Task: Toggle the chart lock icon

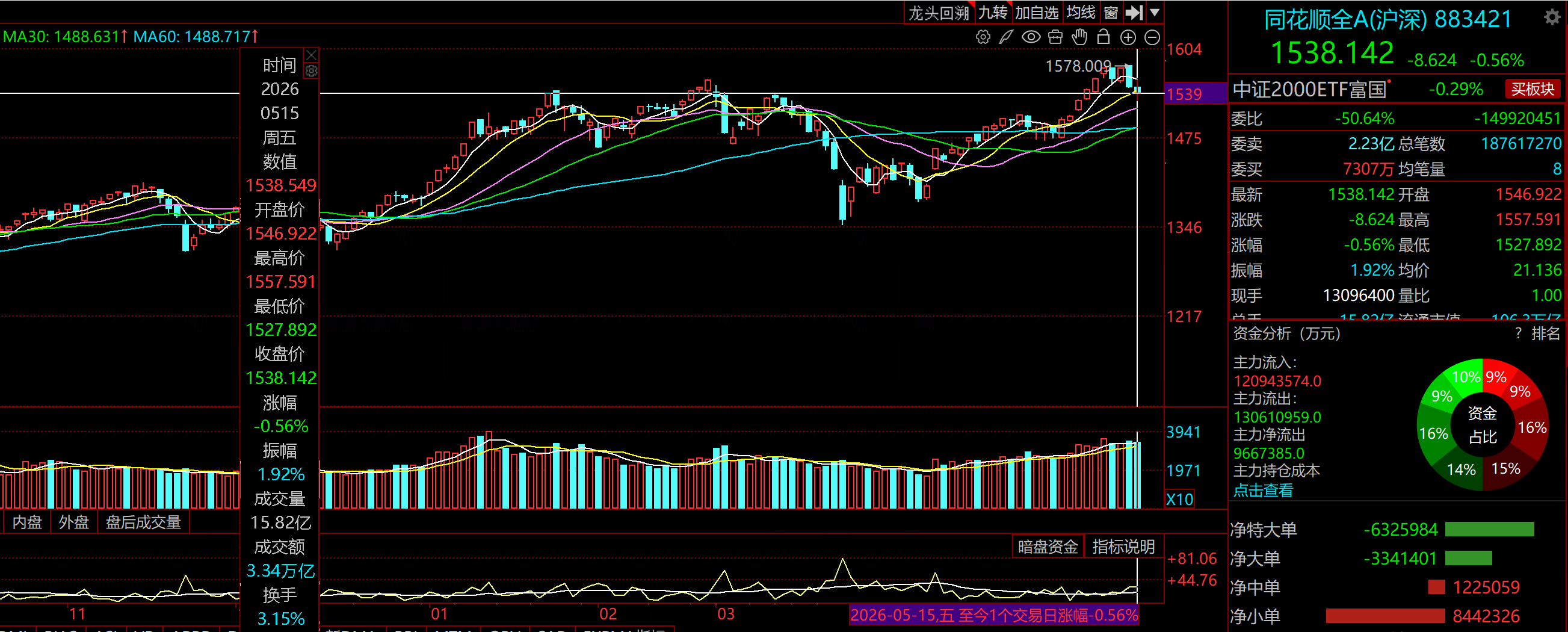Action: point(1103,37)
